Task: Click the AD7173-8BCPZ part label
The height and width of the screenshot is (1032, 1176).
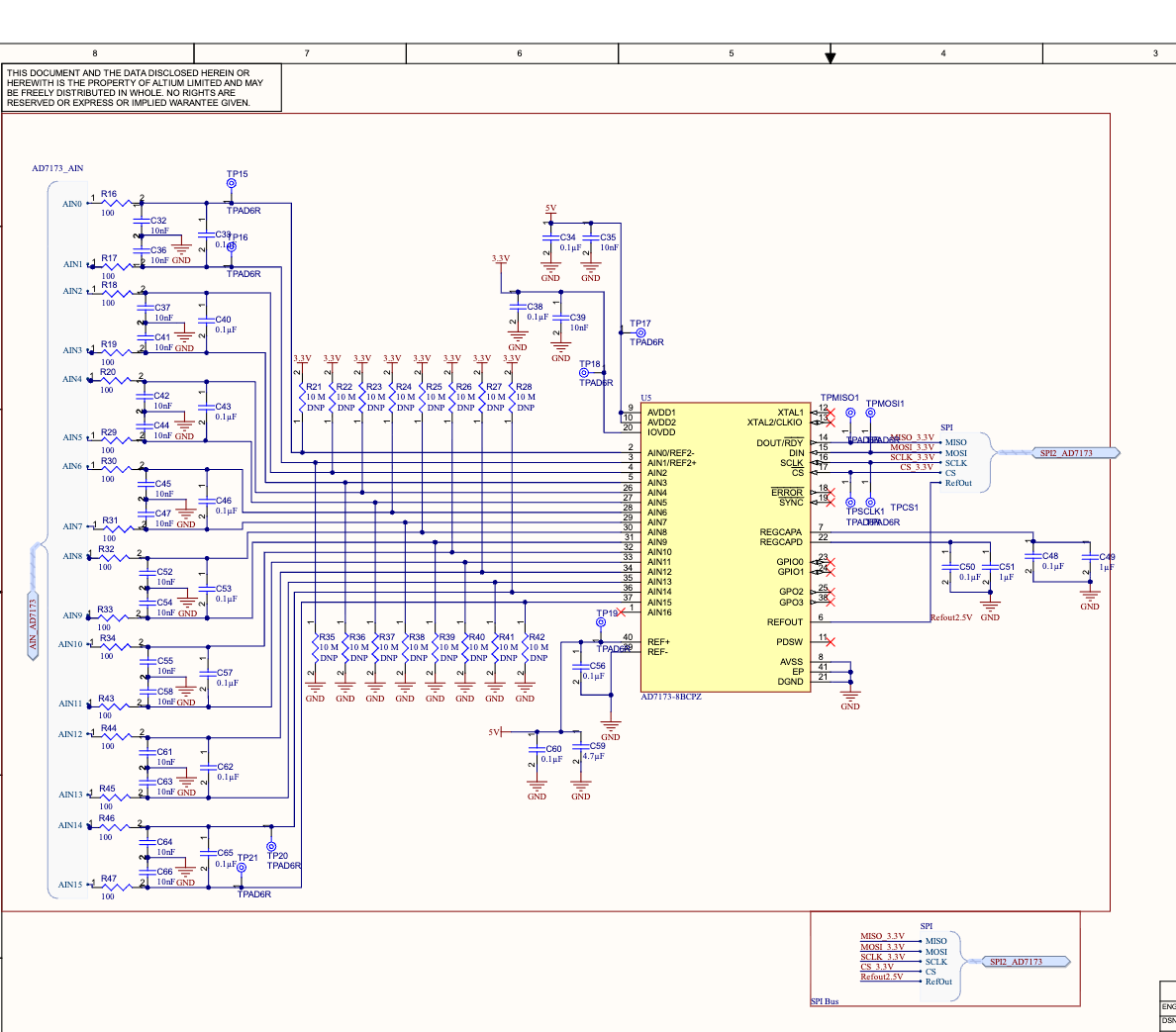Action: point(670,697)
